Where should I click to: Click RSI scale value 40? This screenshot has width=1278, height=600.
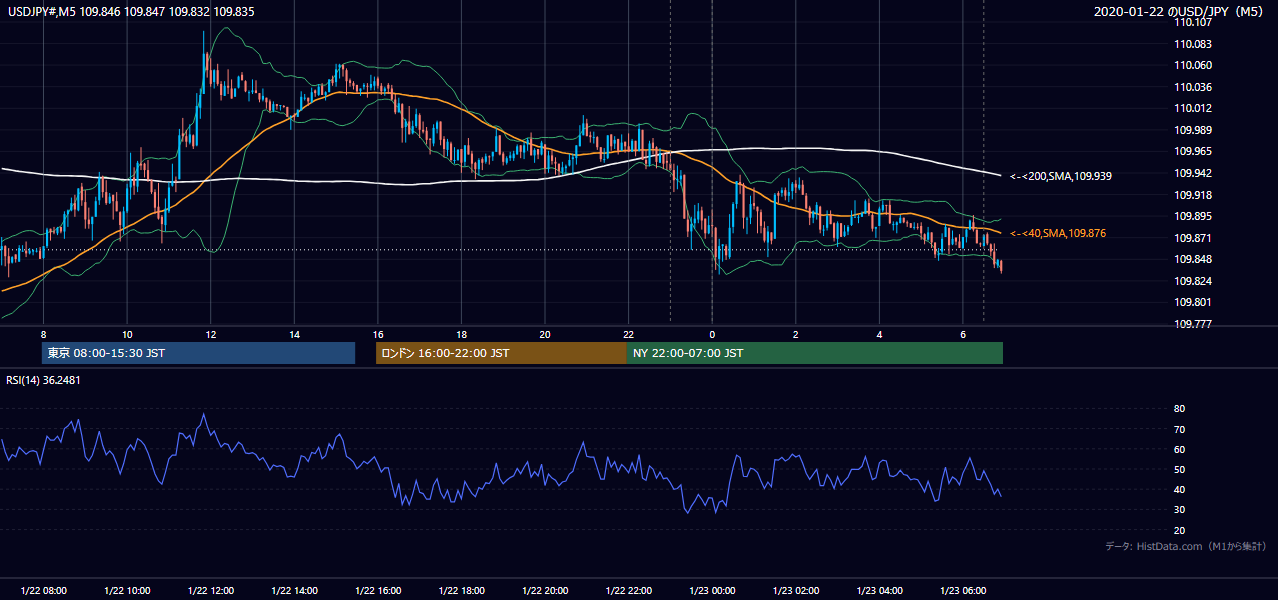click(1179, 489)
